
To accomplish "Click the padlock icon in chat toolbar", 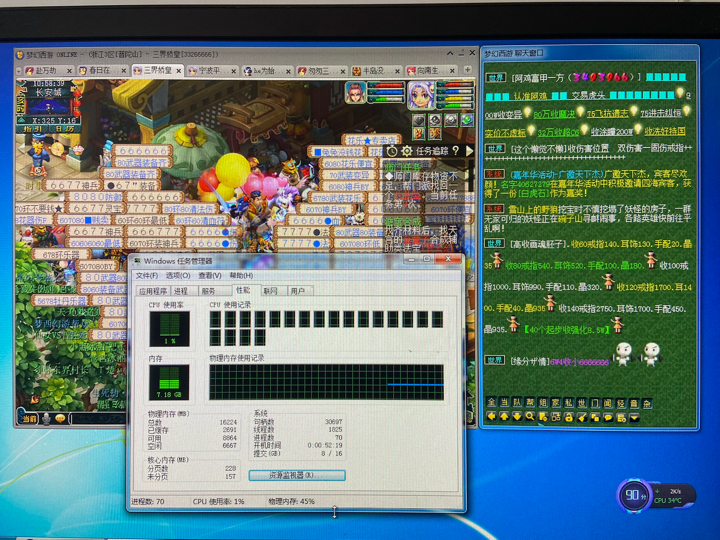I will tap(569, 417).
